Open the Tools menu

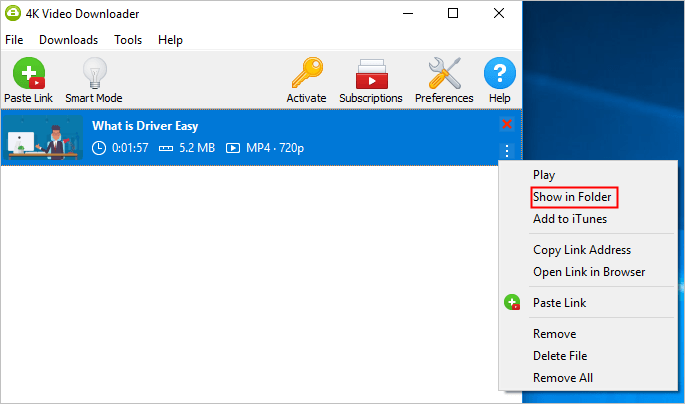tap(128, 40)
